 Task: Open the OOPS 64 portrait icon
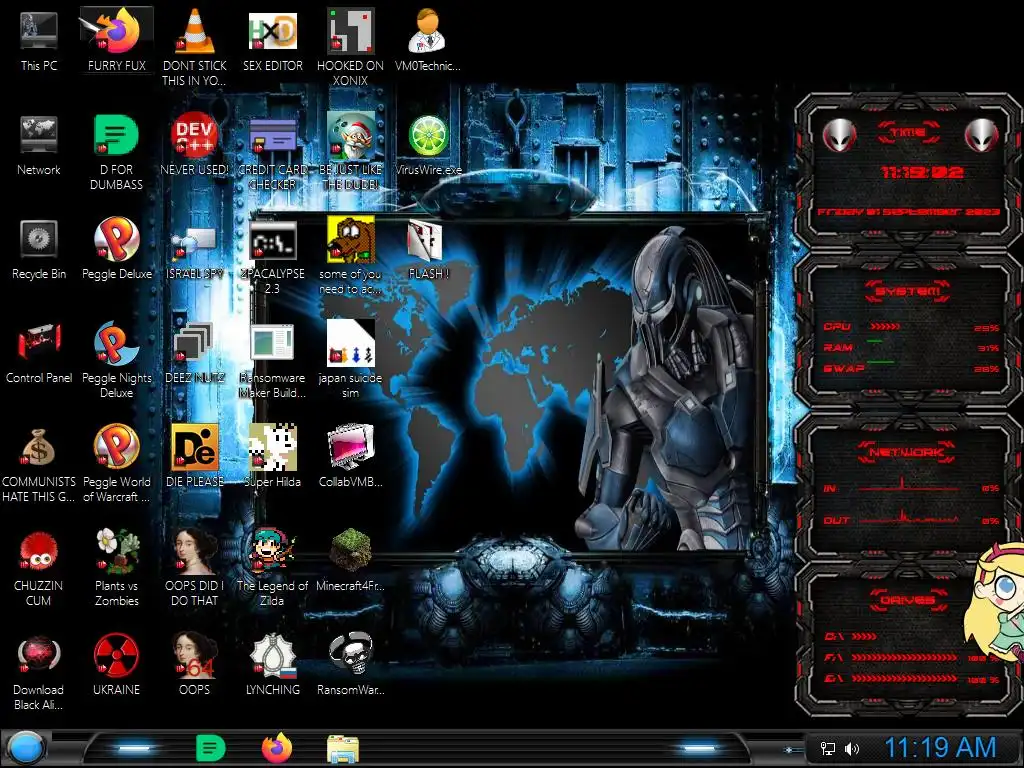coord(195,654)
